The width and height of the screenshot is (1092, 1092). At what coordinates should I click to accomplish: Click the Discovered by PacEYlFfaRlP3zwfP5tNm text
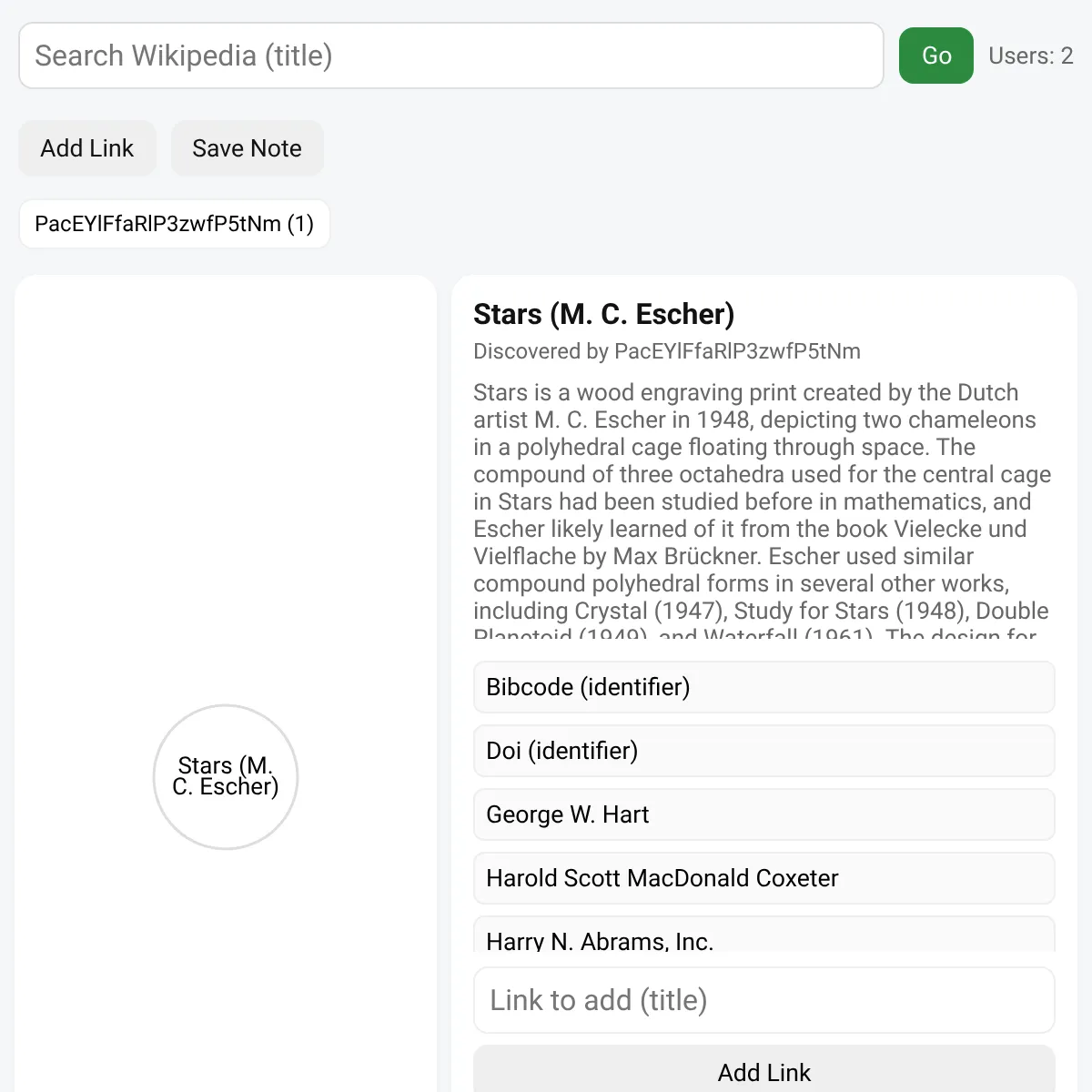(667, 351)
